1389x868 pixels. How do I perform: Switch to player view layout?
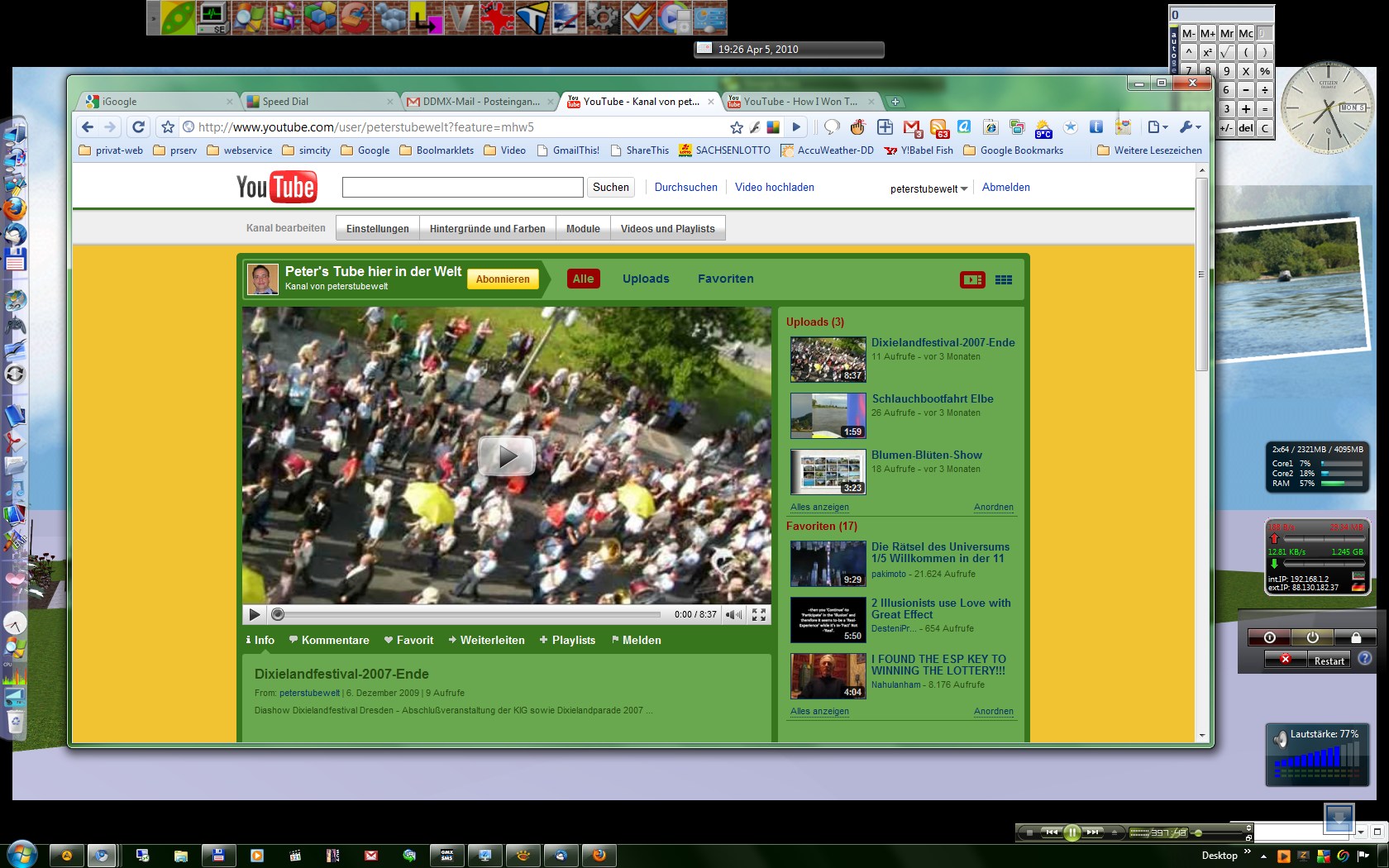pos(972,279)
